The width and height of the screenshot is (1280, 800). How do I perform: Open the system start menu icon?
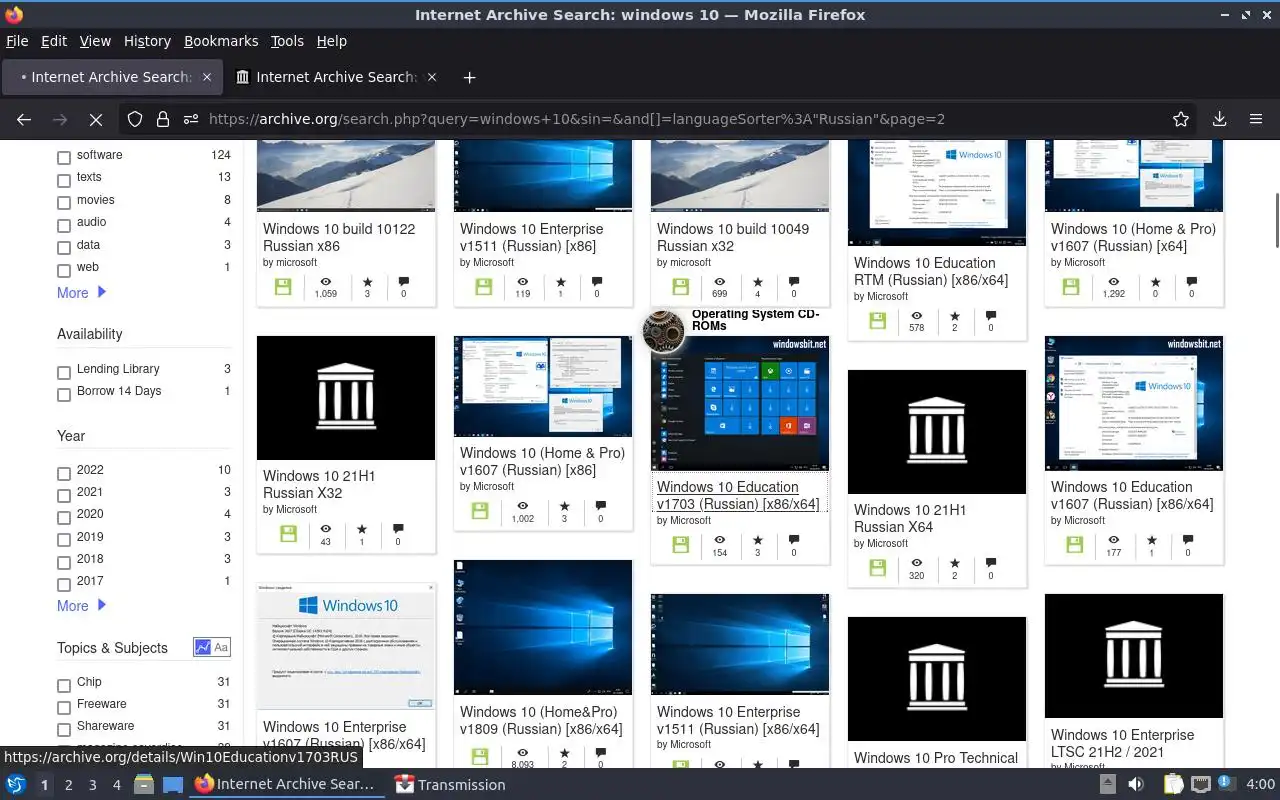coord(16,785)
